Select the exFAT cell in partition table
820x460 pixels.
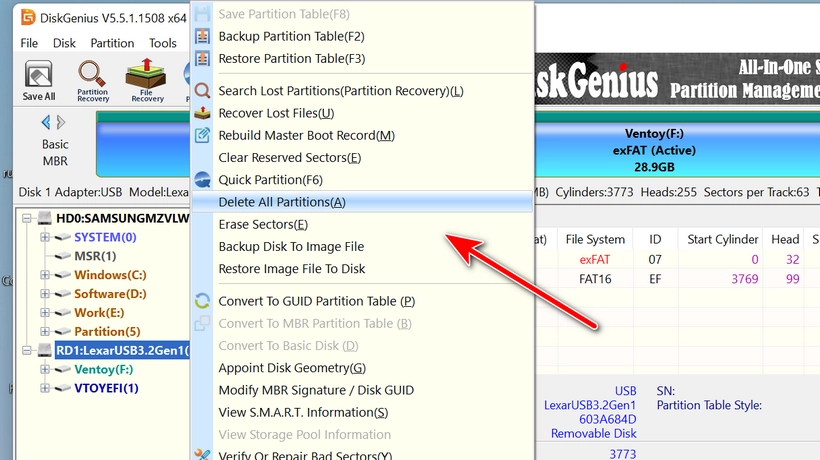pos(595,259)
